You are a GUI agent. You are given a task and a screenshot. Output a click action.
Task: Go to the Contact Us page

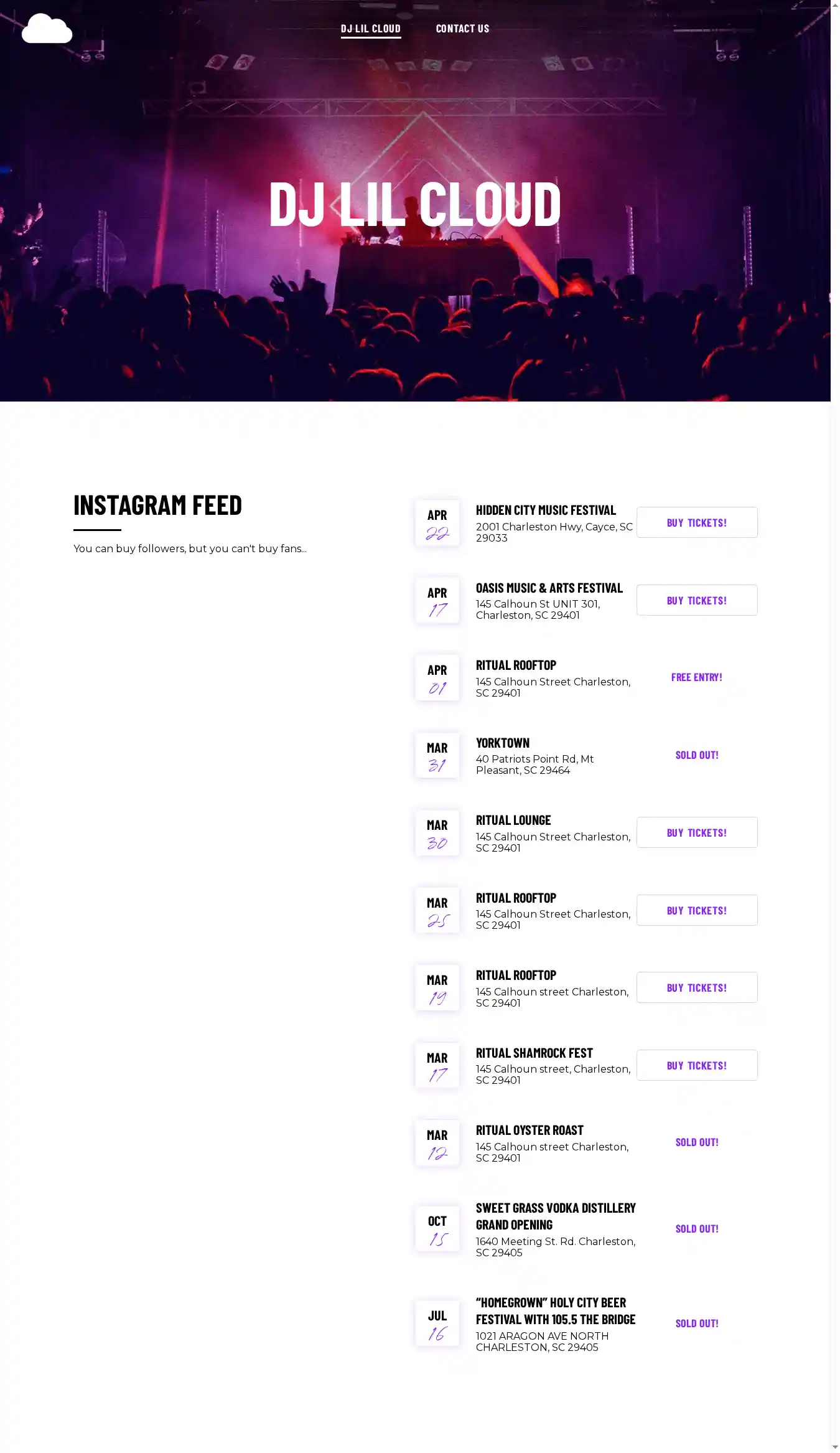pyautogui.click(x=462, y=29)
